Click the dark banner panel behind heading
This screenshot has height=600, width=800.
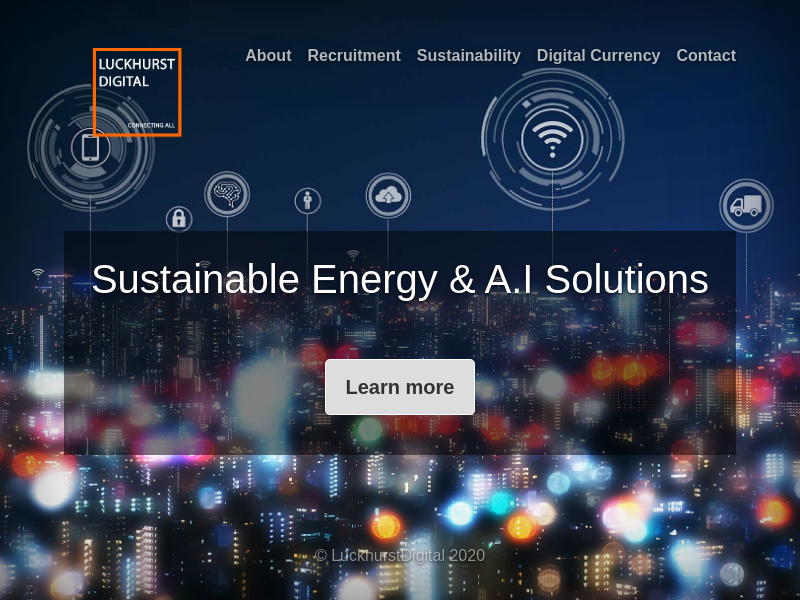tap(400, 343)
